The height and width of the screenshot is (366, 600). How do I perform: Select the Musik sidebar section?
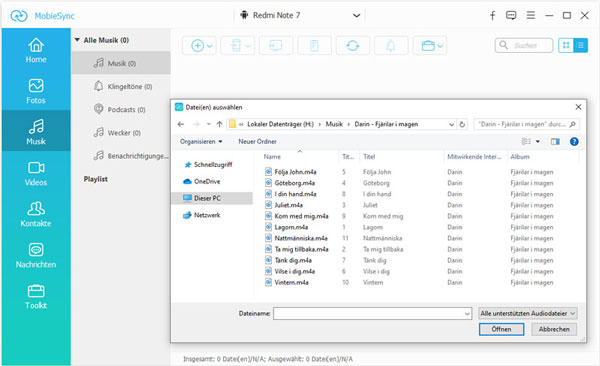click(x=36, y=131)
